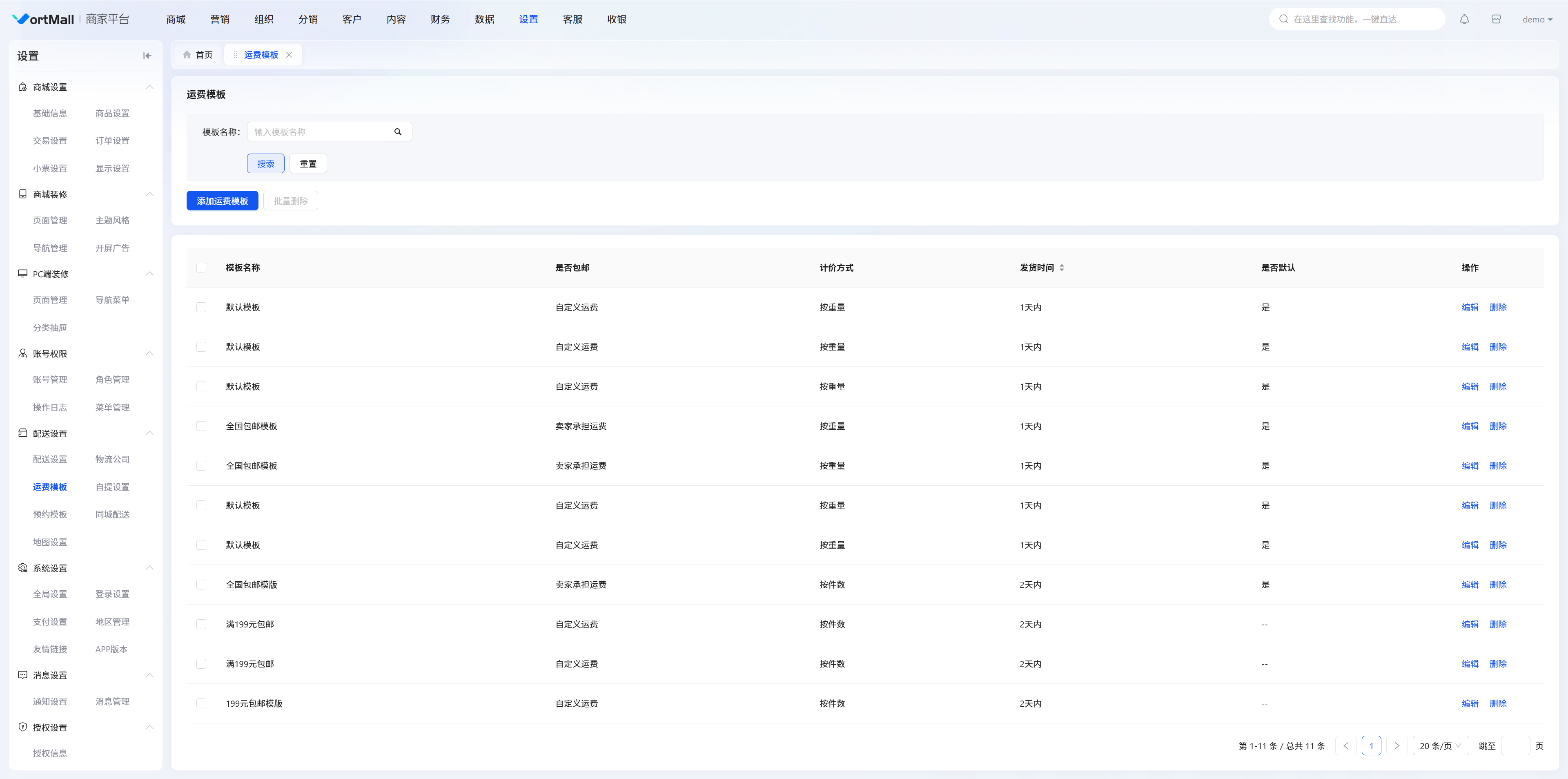Go to next page arrow
1568x779 pixels.
tap(1396, 746)
